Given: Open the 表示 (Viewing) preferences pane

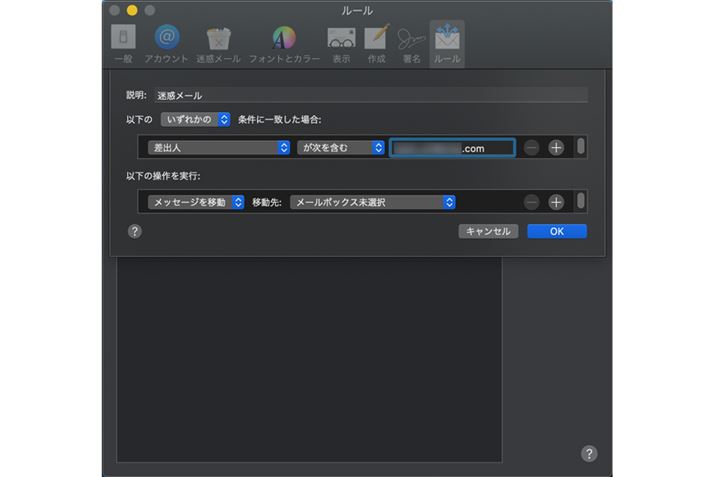Looking at the screenshot, I should [x=341, y=43].
